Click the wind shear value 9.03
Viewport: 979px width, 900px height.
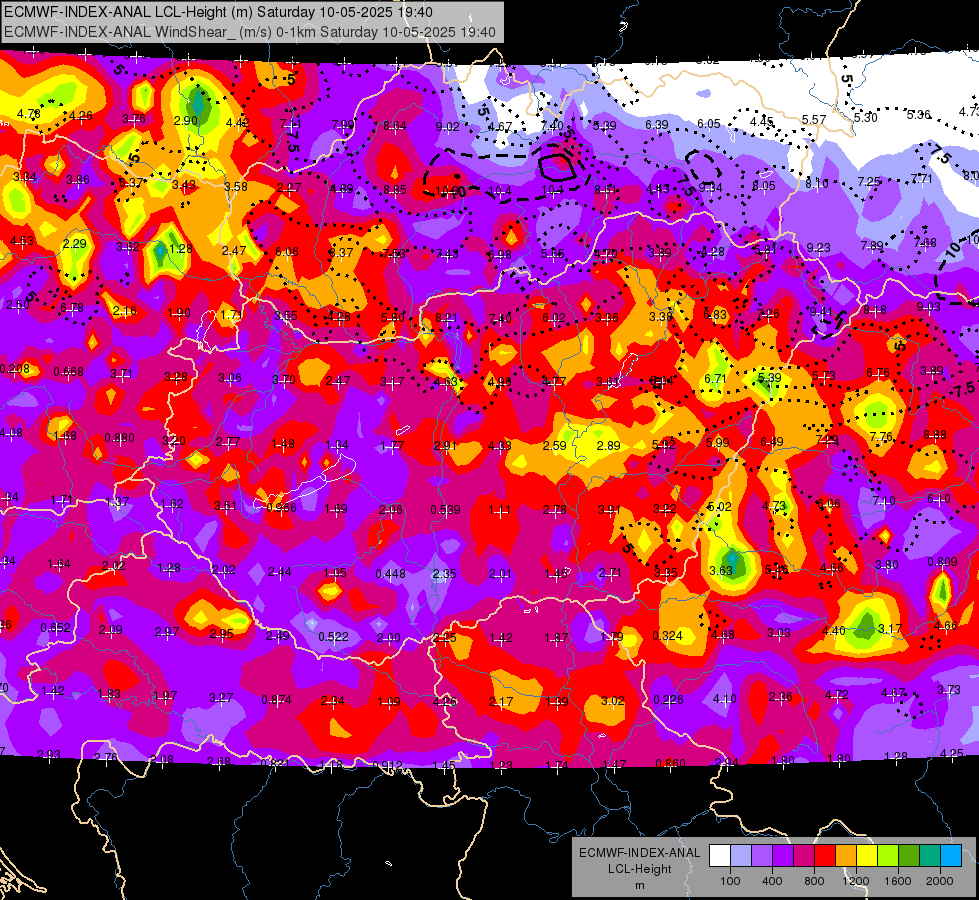[928, 306]
